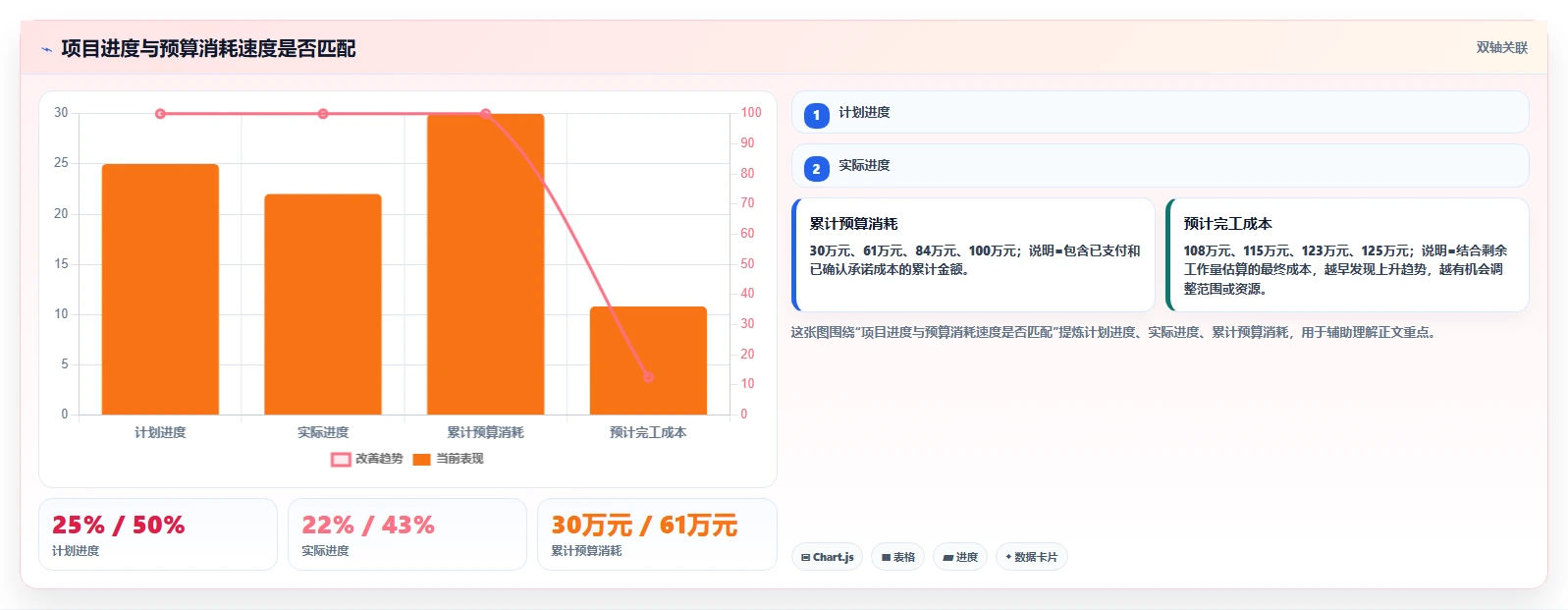The width and height of the screenshot is (1568, 610).
Task: Click the chart title 项目进度与预算消耗速度是否匹配
Action: [208, 48]
